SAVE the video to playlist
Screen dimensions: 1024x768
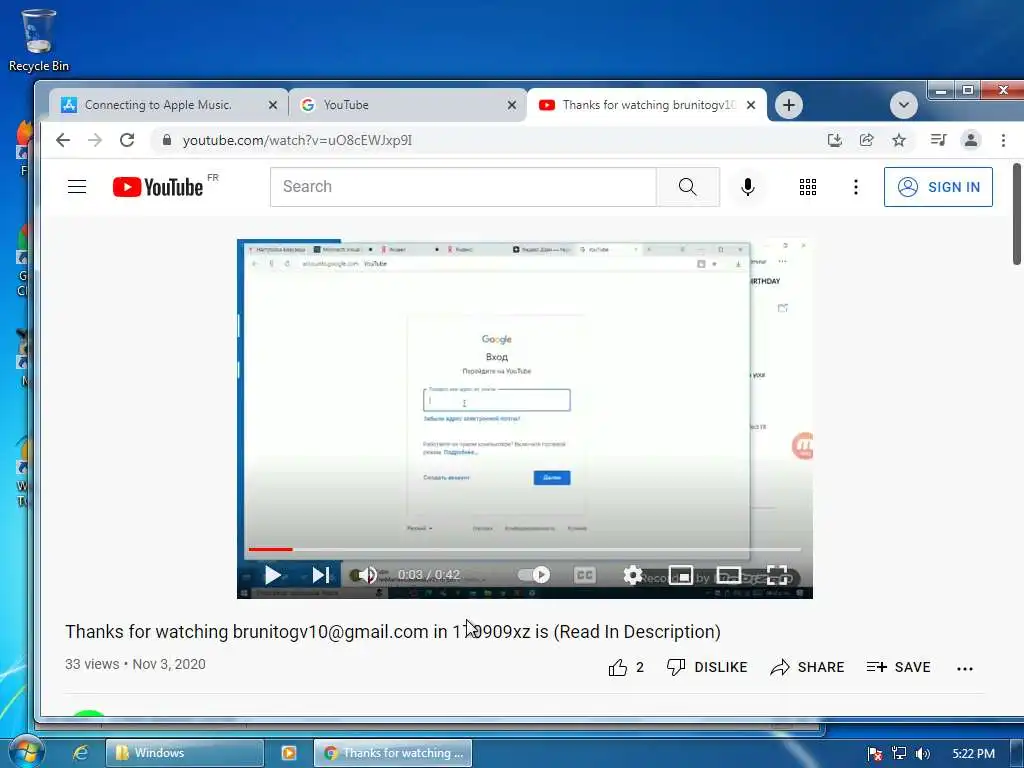point(899,667)
